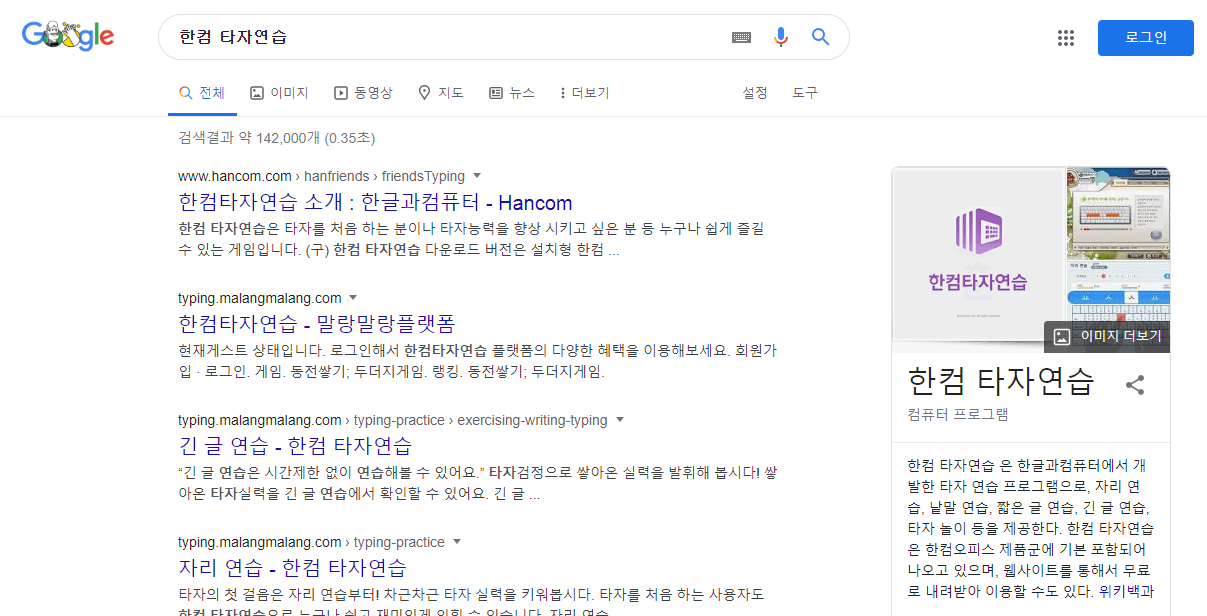Open 한컴타자연습 소개 : 한글과컴퓨터 - Hancom result

tap(375, 202)
